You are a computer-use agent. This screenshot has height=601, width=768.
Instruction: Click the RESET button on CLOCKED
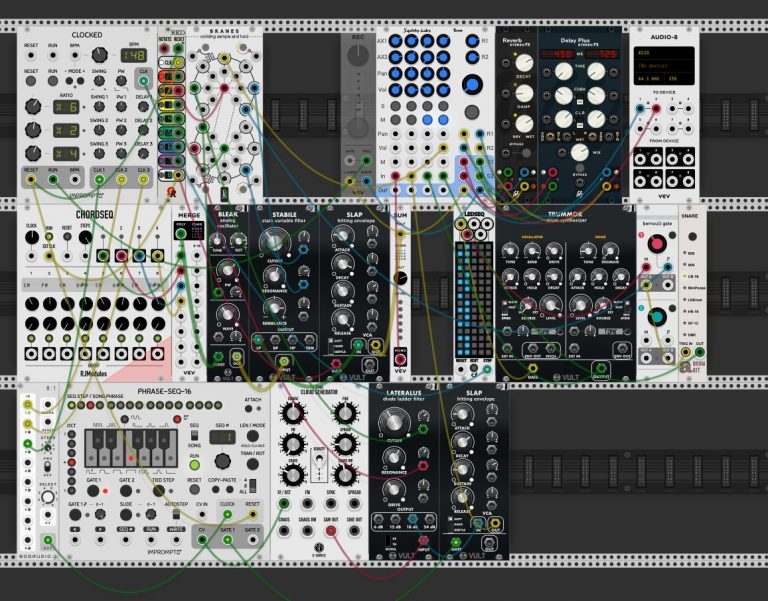click(x=31, y=81)
